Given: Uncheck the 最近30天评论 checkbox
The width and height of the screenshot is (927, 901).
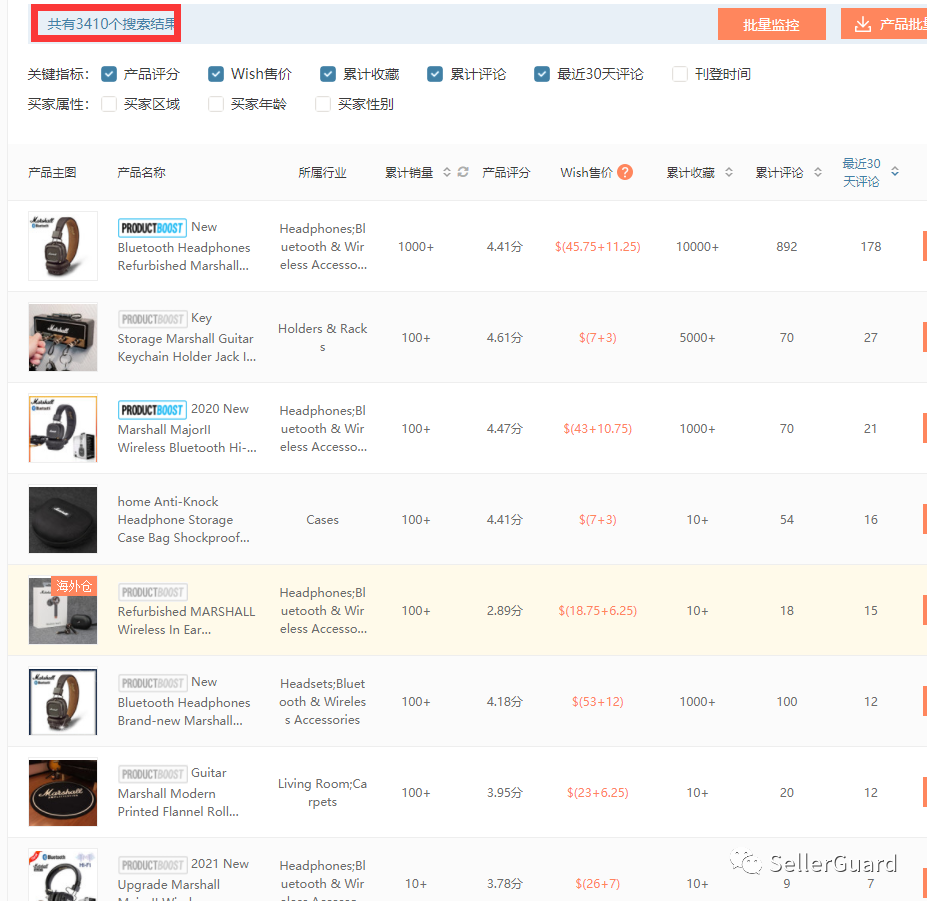Looking at the screenshot, I should tap(542, 74).
